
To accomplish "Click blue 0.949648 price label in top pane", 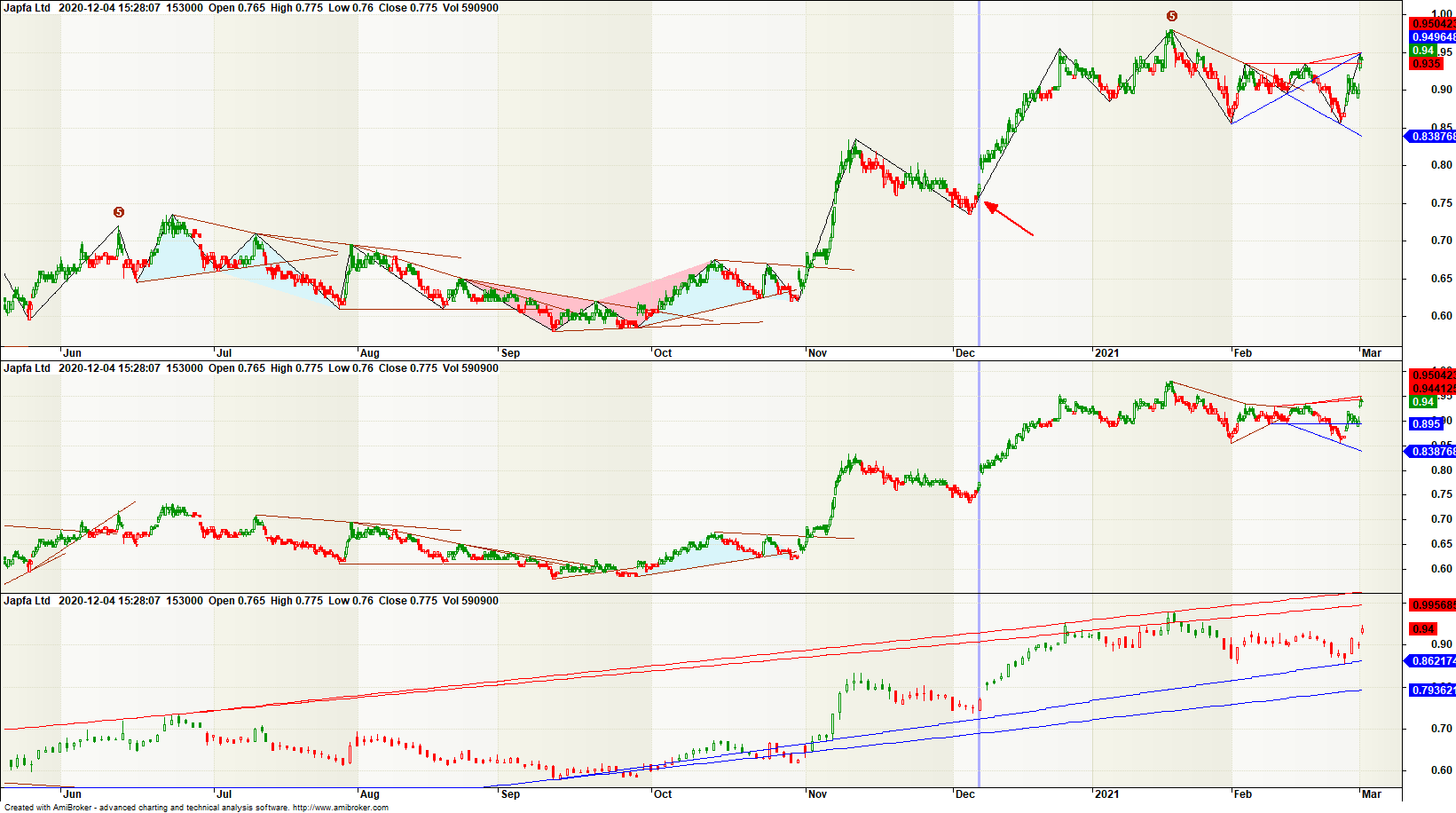I will (x=1433, y=37).
